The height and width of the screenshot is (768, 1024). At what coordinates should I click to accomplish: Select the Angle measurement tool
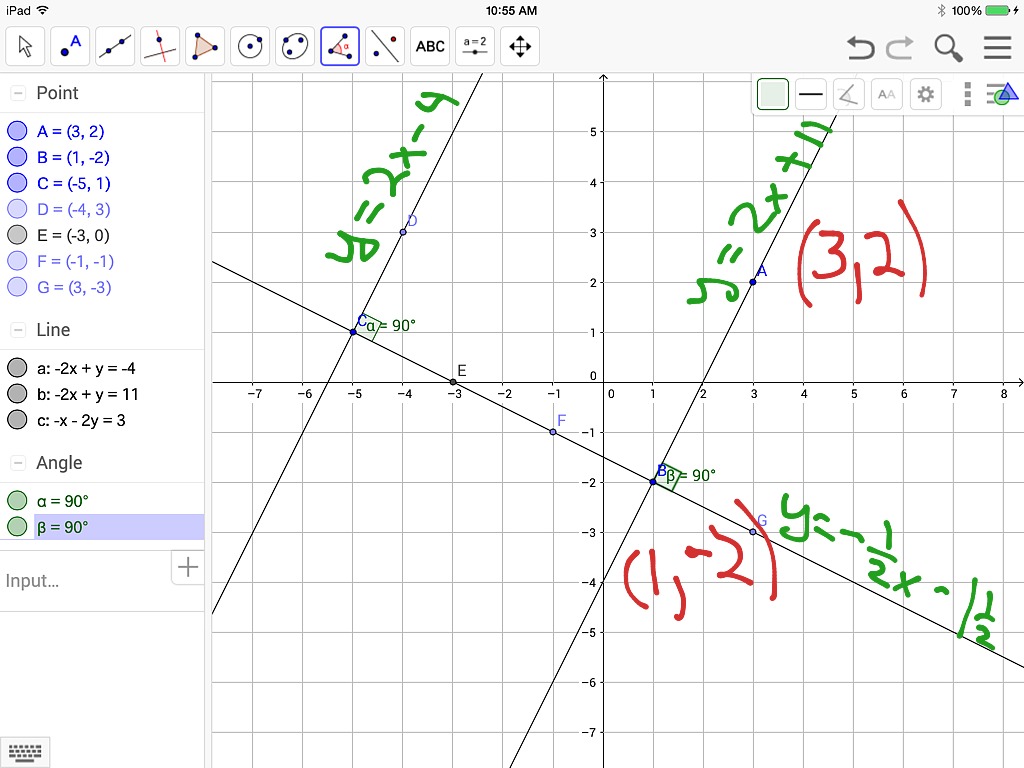(x=340, y=46)
